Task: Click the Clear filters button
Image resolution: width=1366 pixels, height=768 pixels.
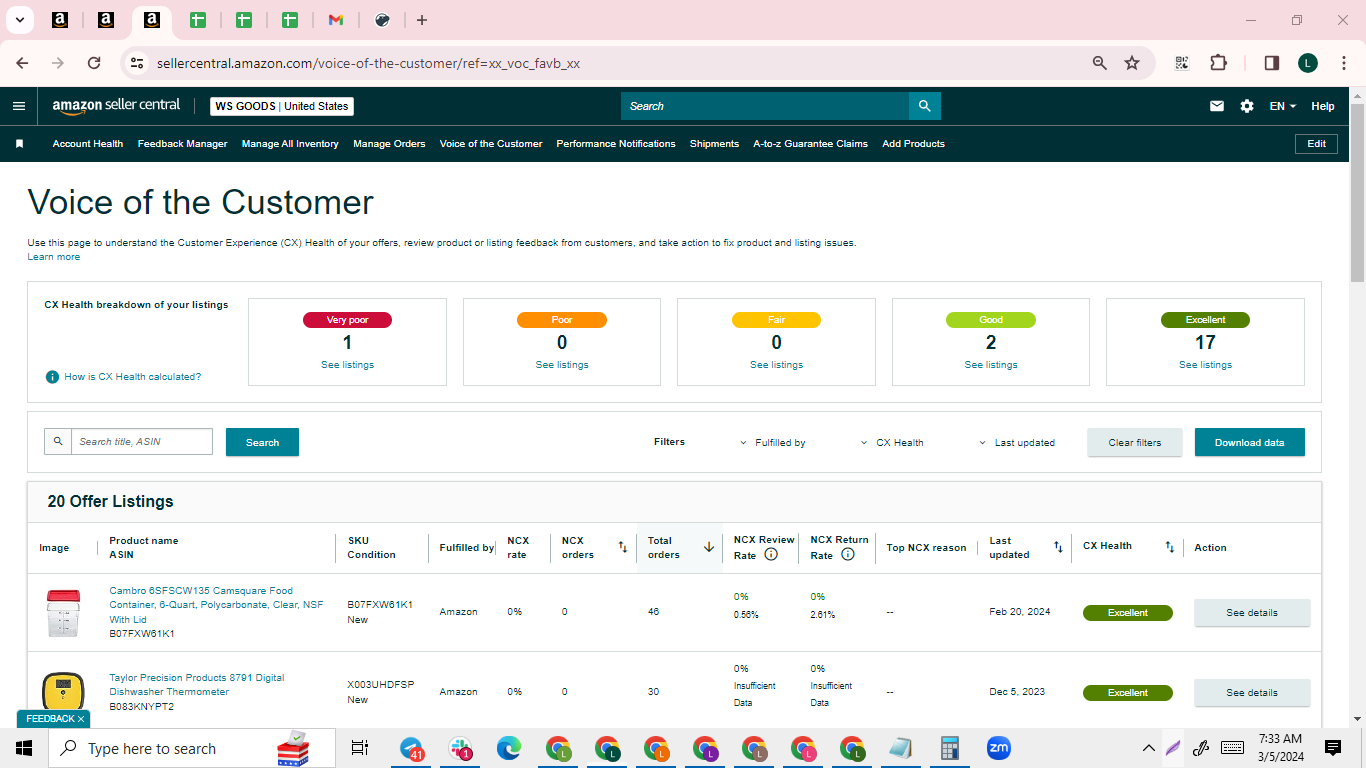Action: click(x=1135, y=442)
